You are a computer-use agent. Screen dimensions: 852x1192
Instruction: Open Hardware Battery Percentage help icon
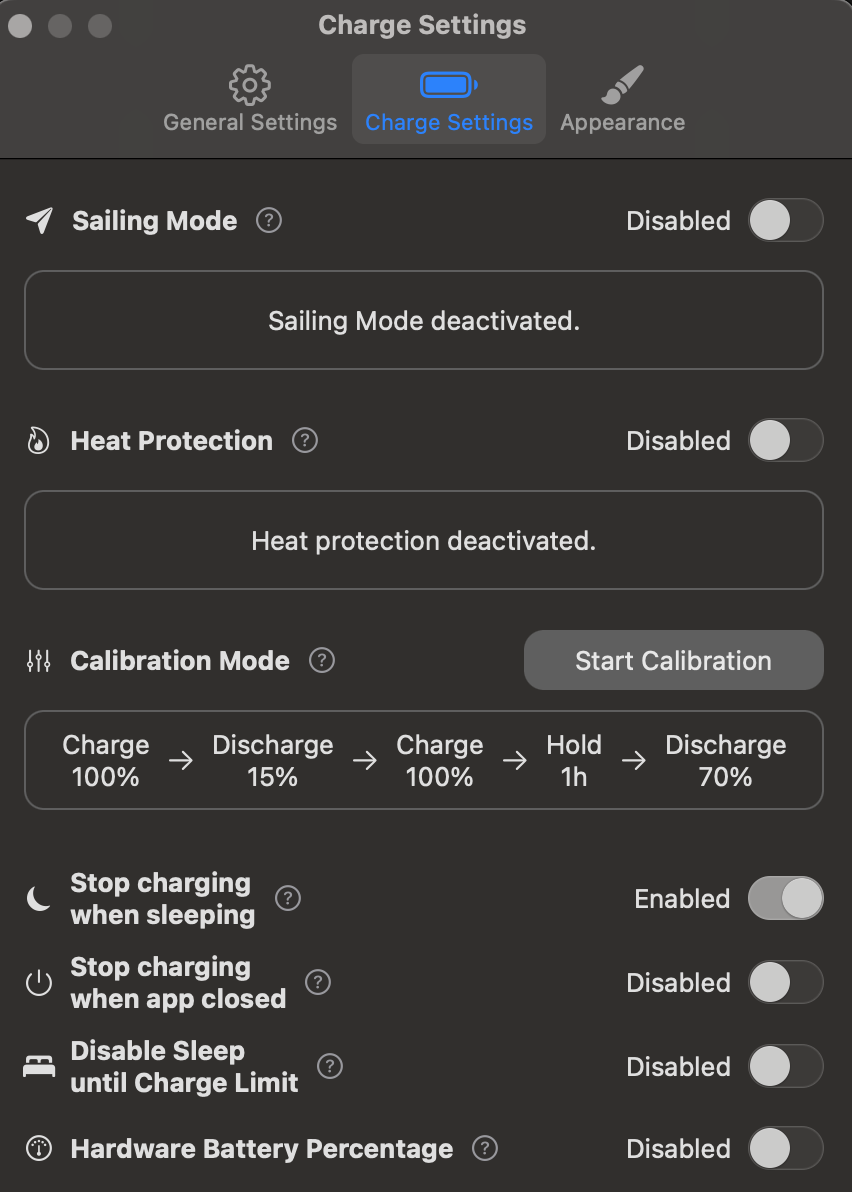485,1148
